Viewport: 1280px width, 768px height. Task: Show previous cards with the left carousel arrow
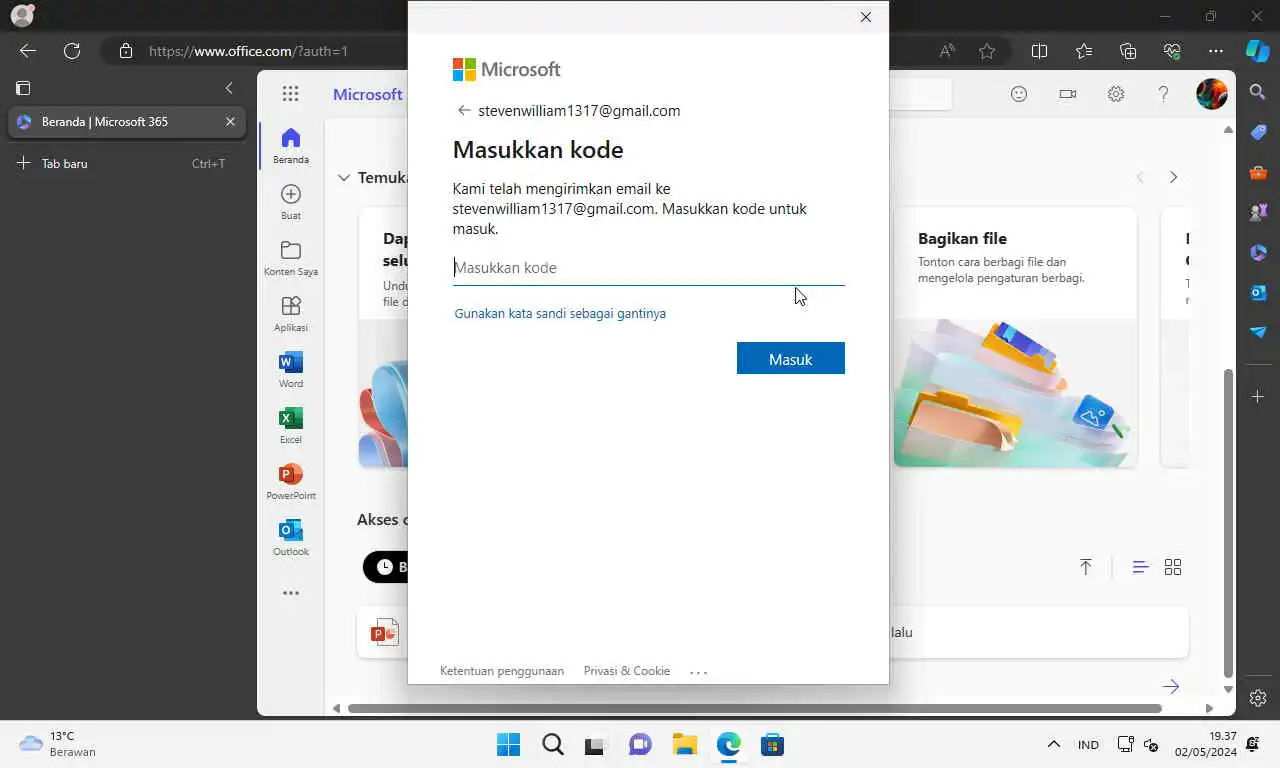click(x=1140, y=177)
